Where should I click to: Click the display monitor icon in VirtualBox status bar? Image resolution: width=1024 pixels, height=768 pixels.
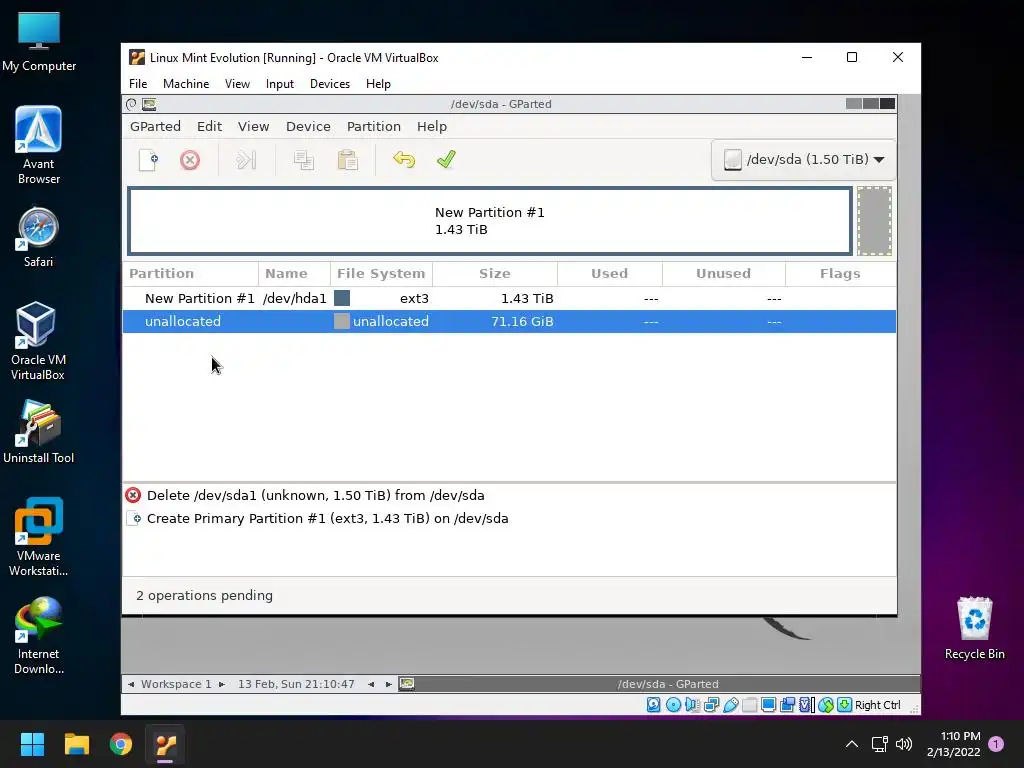[769, 705]
